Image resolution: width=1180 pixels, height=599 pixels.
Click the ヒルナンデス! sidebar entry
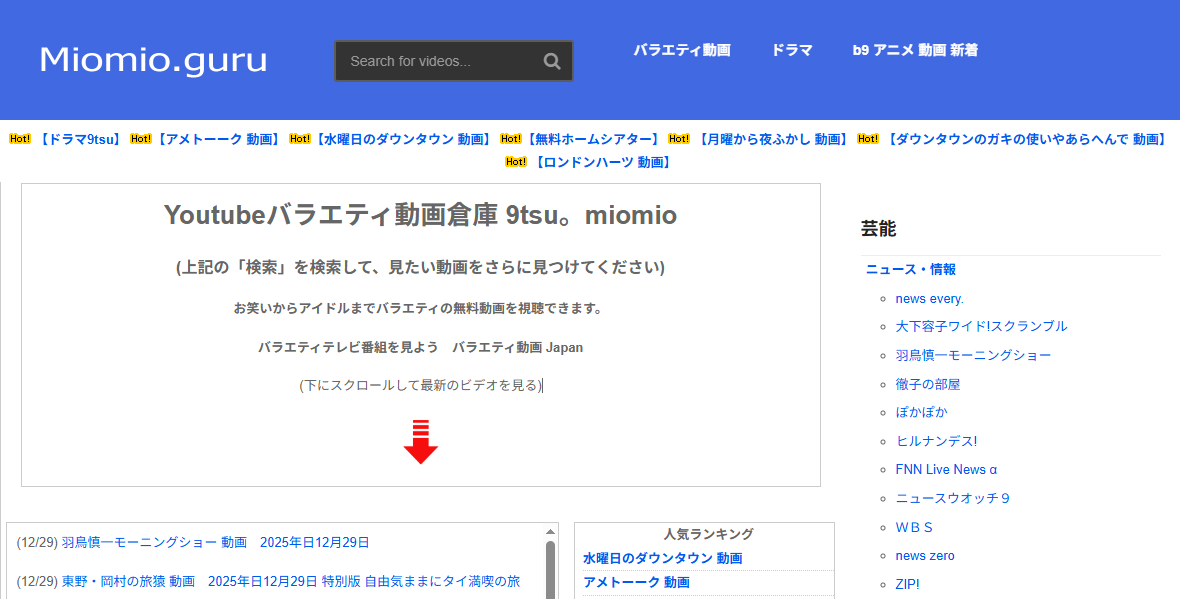(x=937, y=440)
